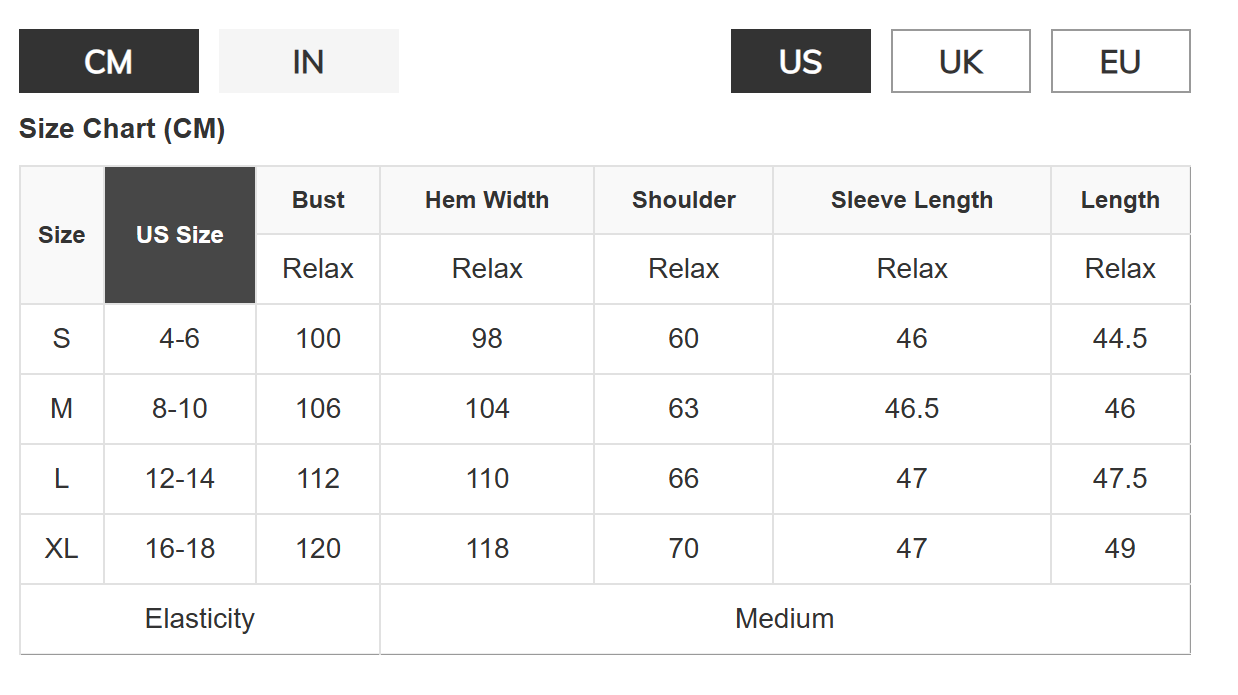
Task: Click the Elasticity row label
Action: (x=200, y=619)
